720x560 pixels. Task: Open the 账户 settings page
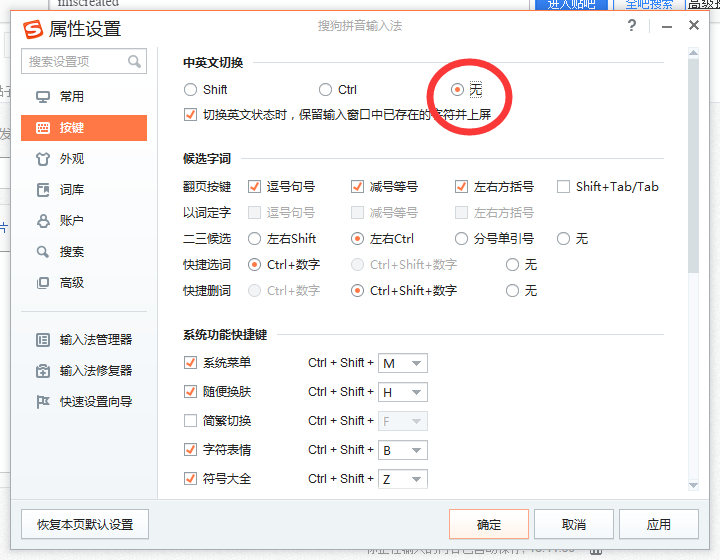tap(84, 221)
